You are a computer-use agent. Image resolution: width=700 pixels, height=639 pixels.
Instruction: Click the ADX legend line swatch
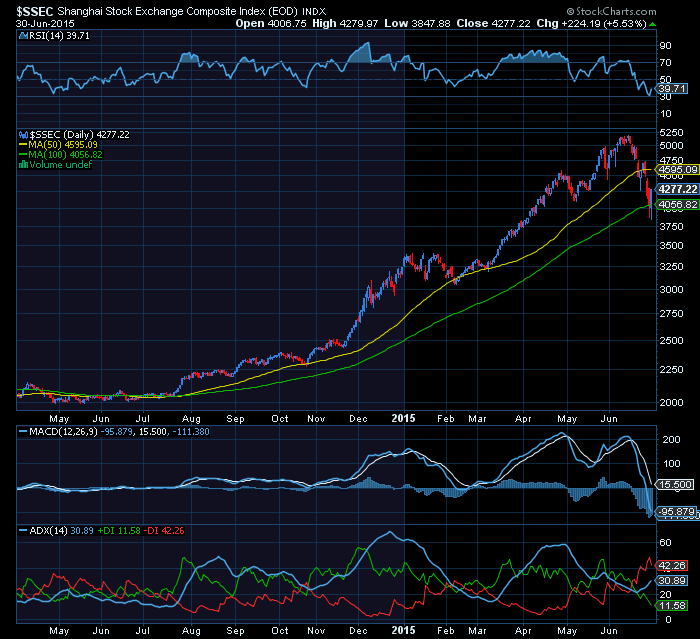pyautogui.click(x=23, y=531)
